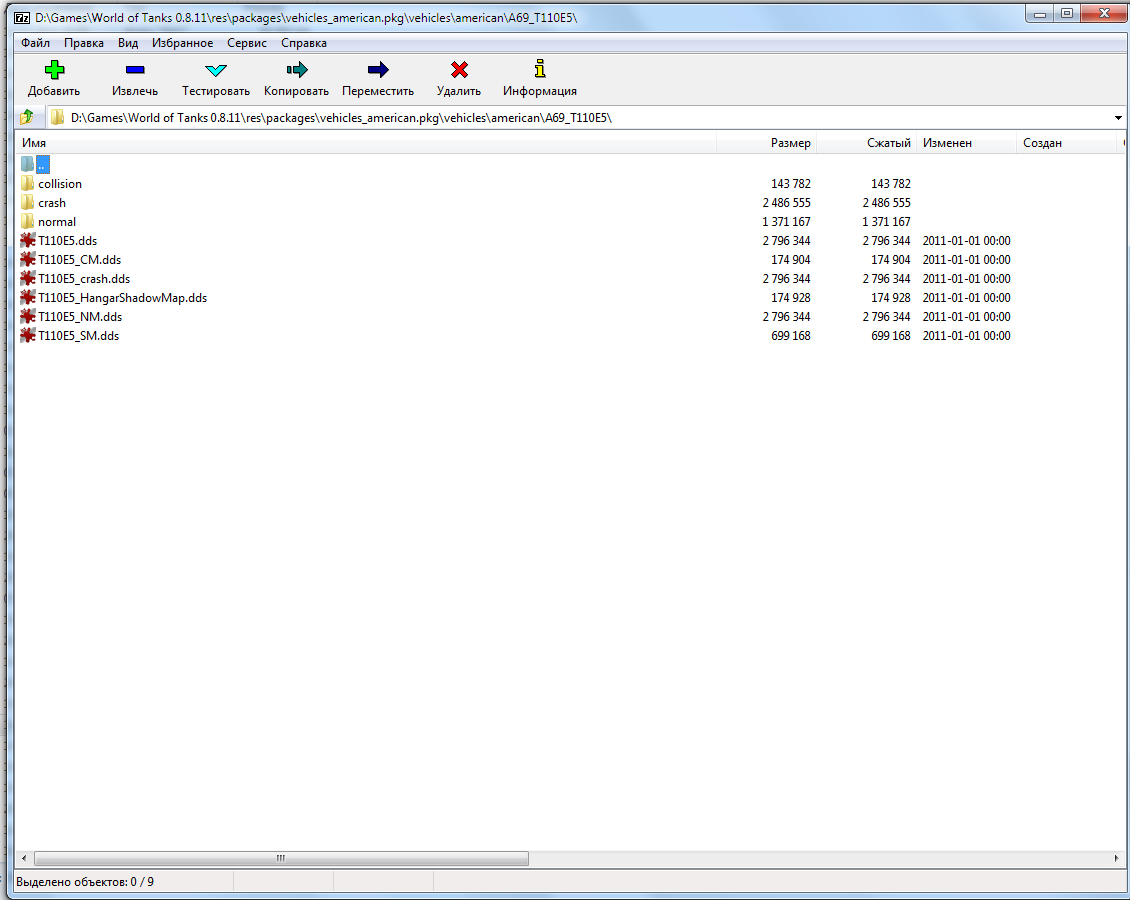Click the T110E5_crash.dds file icon
Viewport: 1130px width, 900px height.
click(x=27, y=278)
